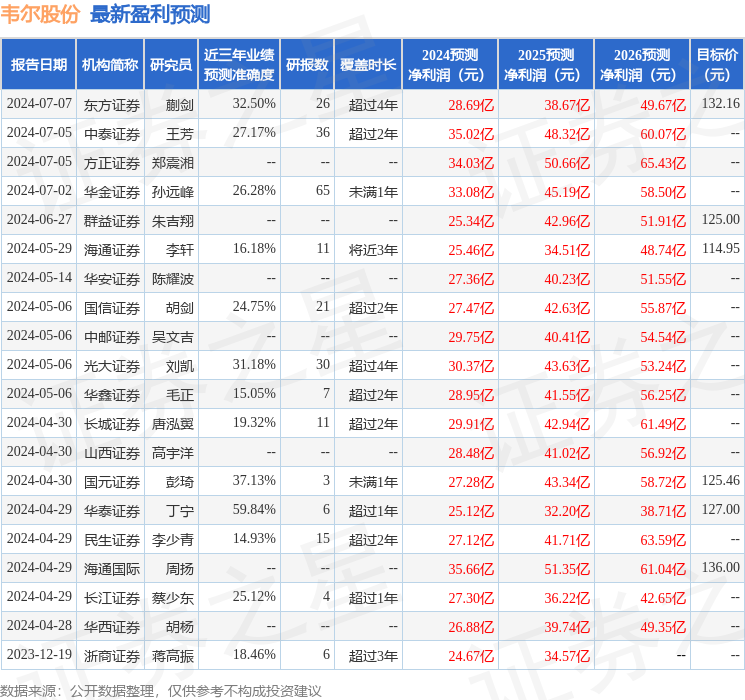
Task: Select the 长江证券 institution cell
Action: (112, 598)
